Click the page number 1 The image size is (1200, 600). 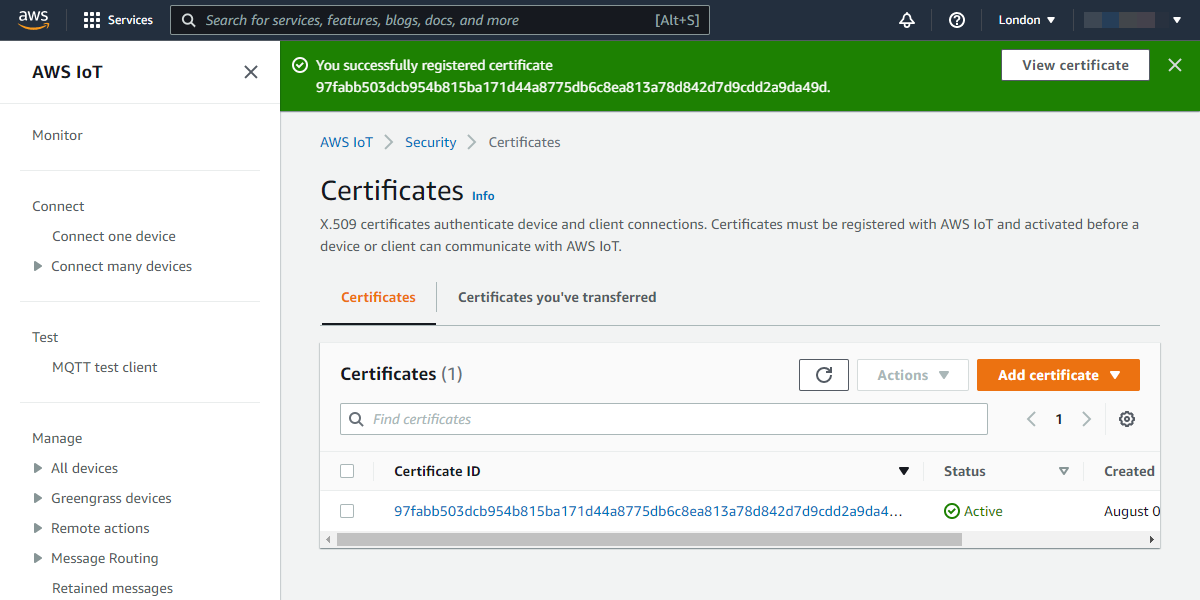(x=1059, y=419)
